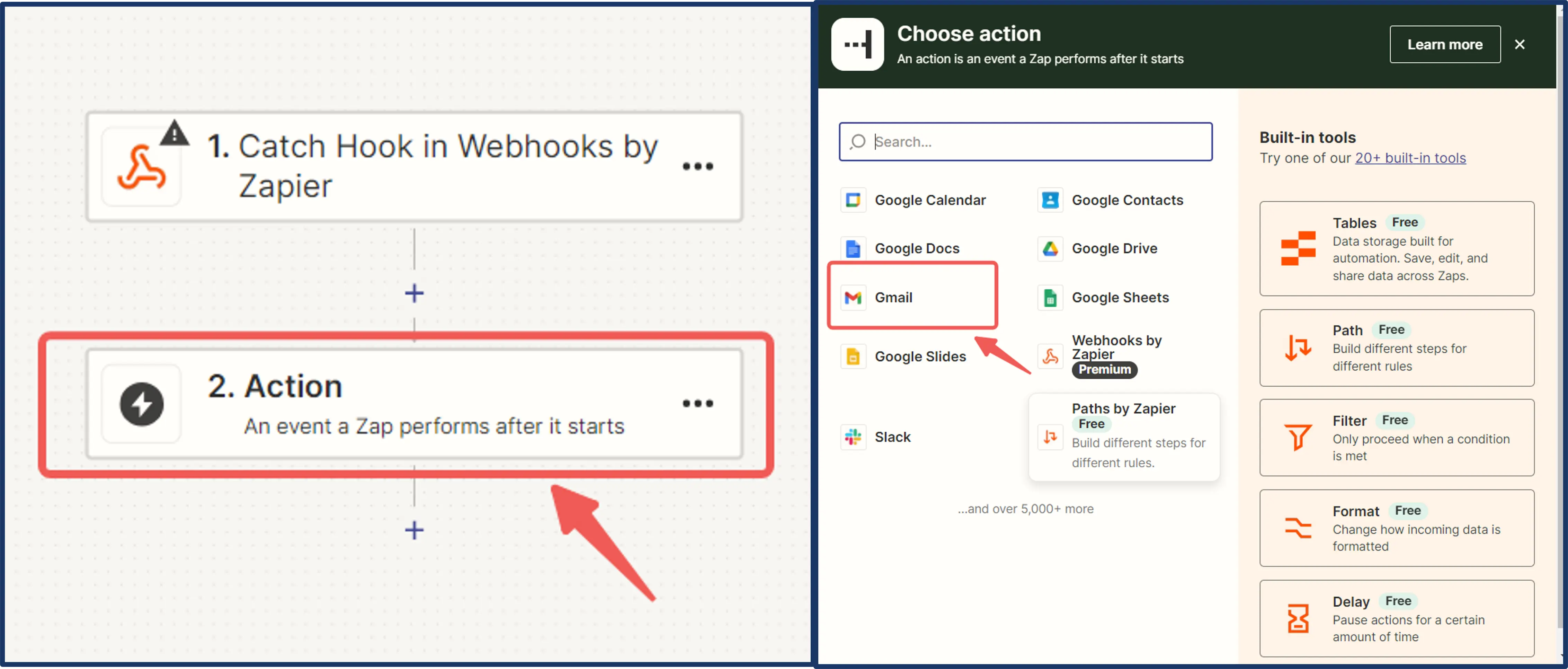
Task: Select the Google Docs icon
Action: coord(853,248)
